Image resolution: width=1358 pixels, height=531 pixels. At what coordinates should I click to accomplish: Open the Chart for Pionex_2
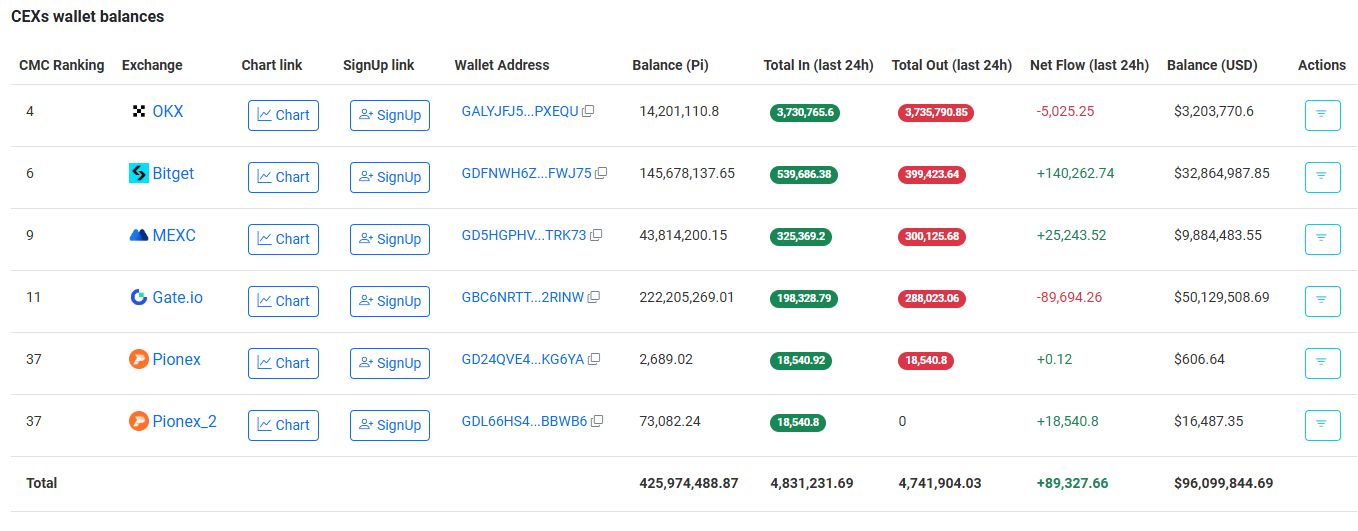click(x=283, y=425)
